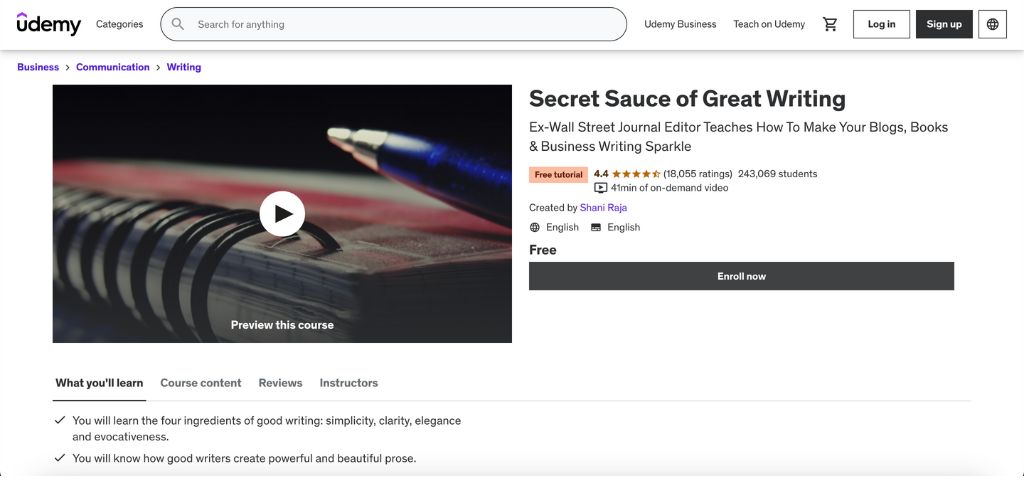Open the Categories menu
The height and width of the screenshot is (500, 1024).
pyautogui.click(x=120, y=24)
